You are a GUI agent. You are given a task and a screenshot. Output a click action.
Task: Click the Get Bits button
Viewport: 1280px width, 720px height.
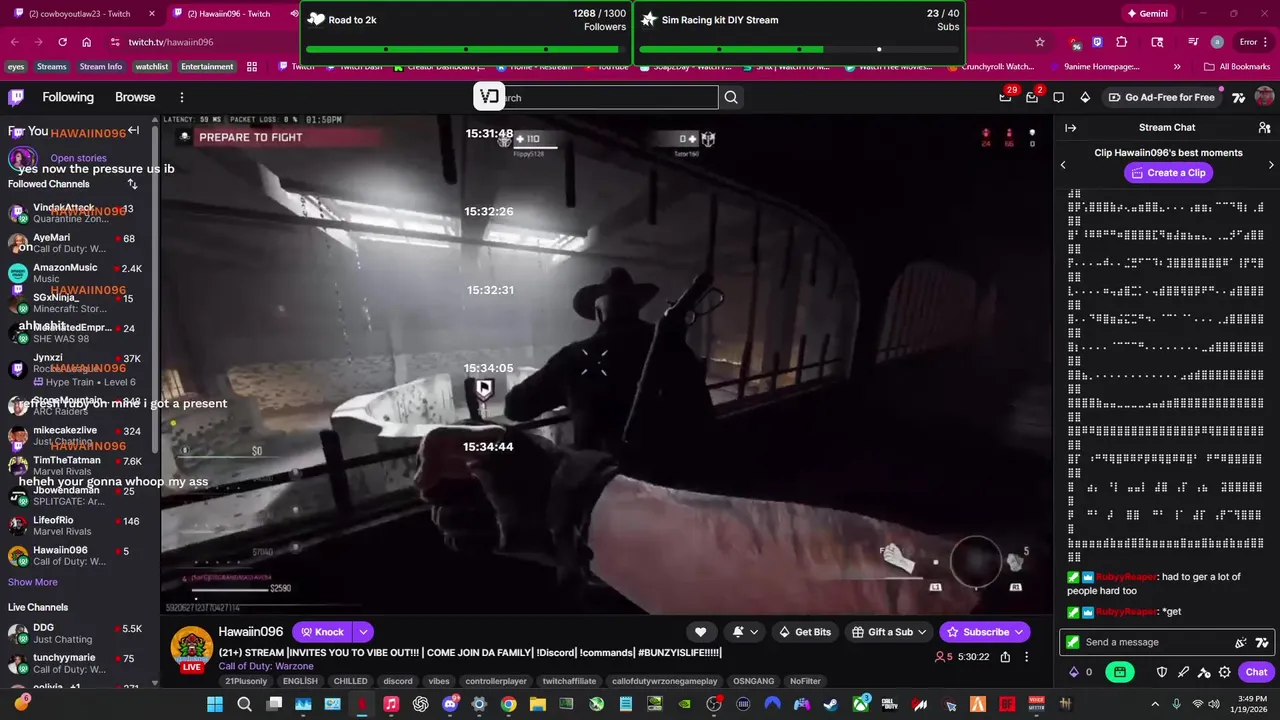tap(804, 632)
